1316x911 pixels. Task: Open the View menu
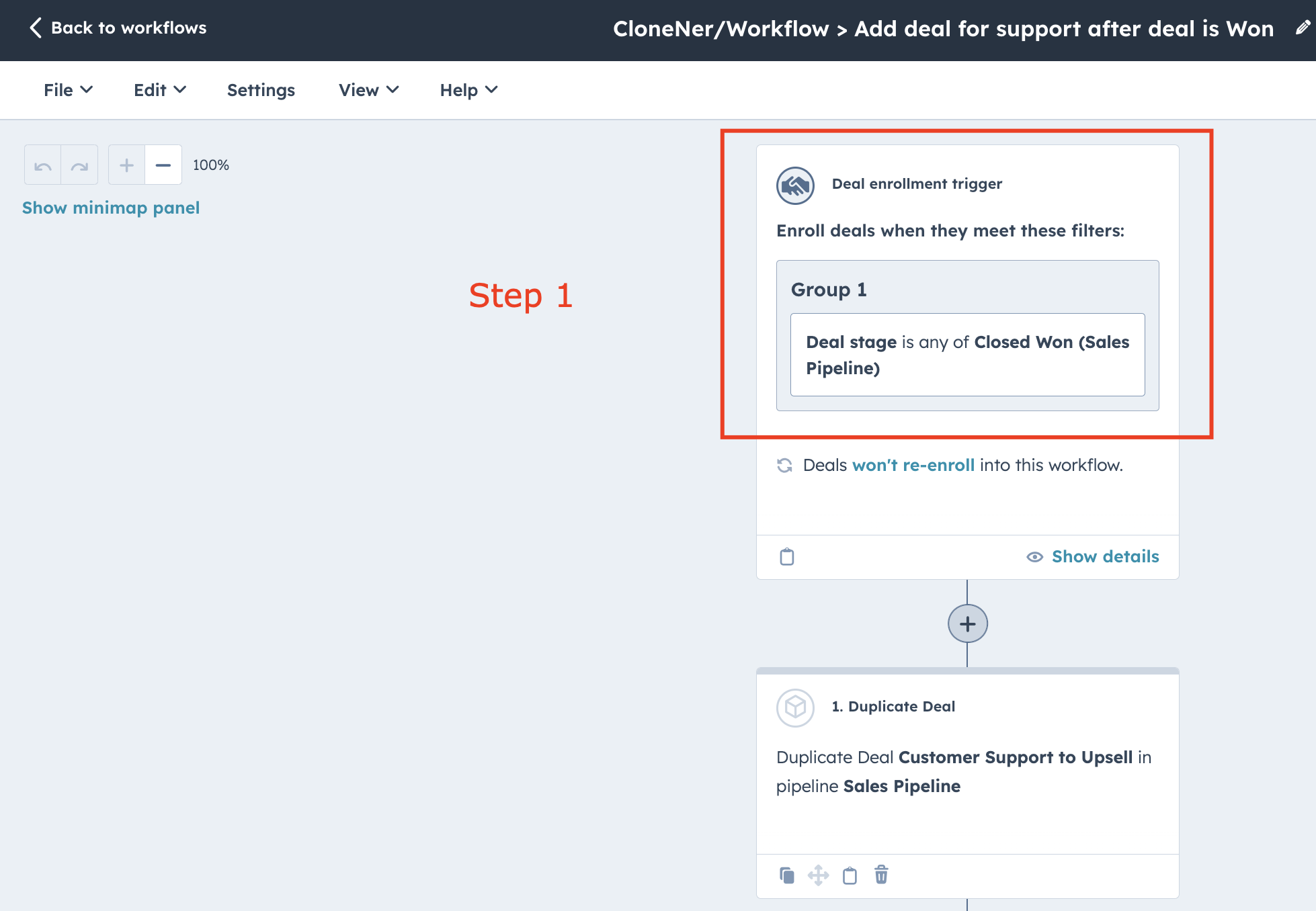point(369,90)
